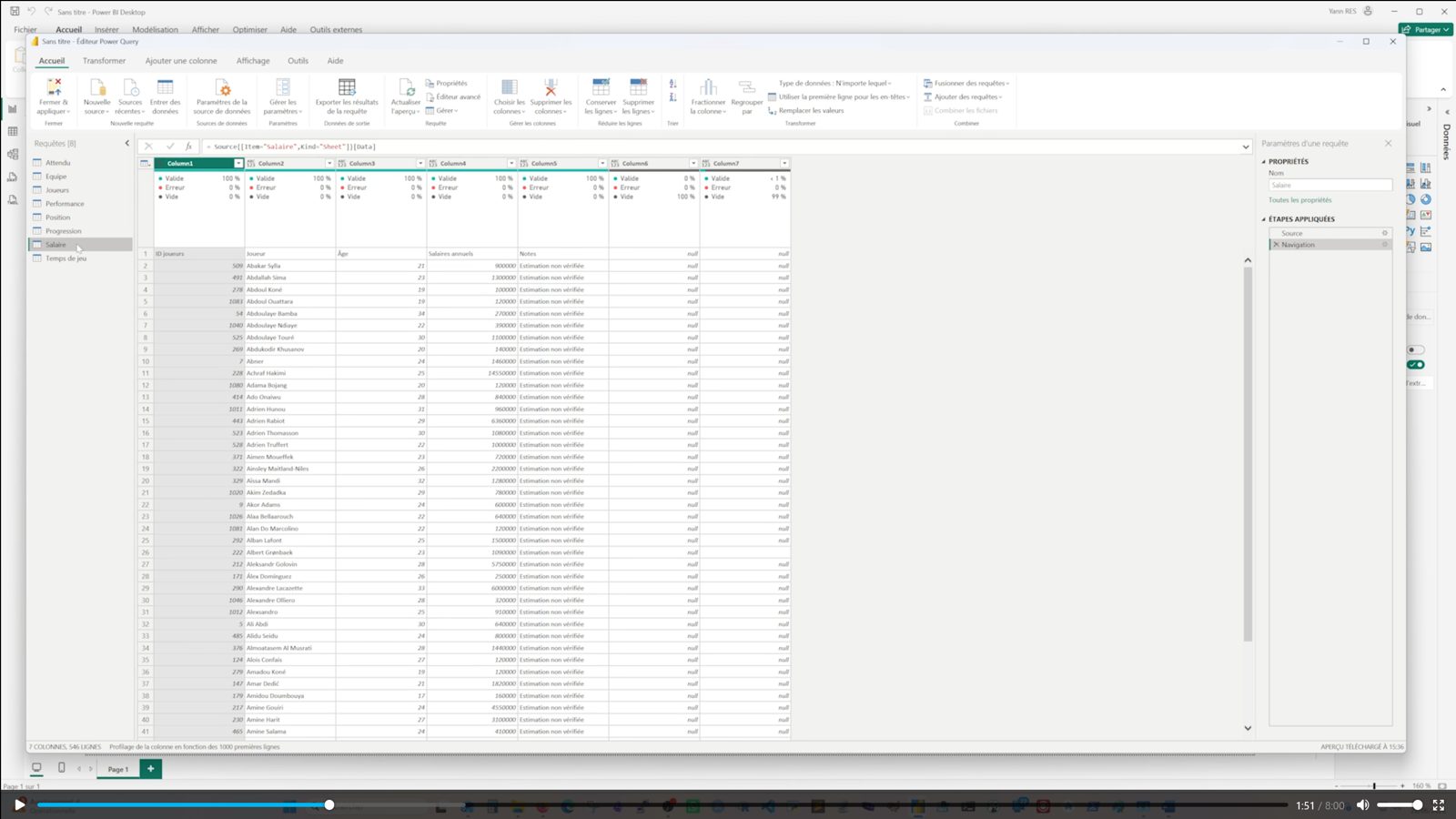Click Actualiser l'aperçu icon
The image size is (1456, 819).
click(x=406, y=87)
